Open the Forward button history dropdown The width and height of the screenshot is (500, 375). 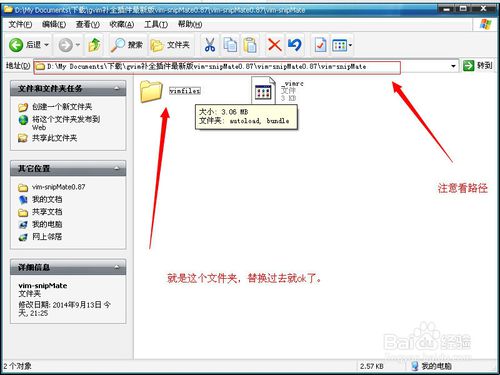point(78,45)
